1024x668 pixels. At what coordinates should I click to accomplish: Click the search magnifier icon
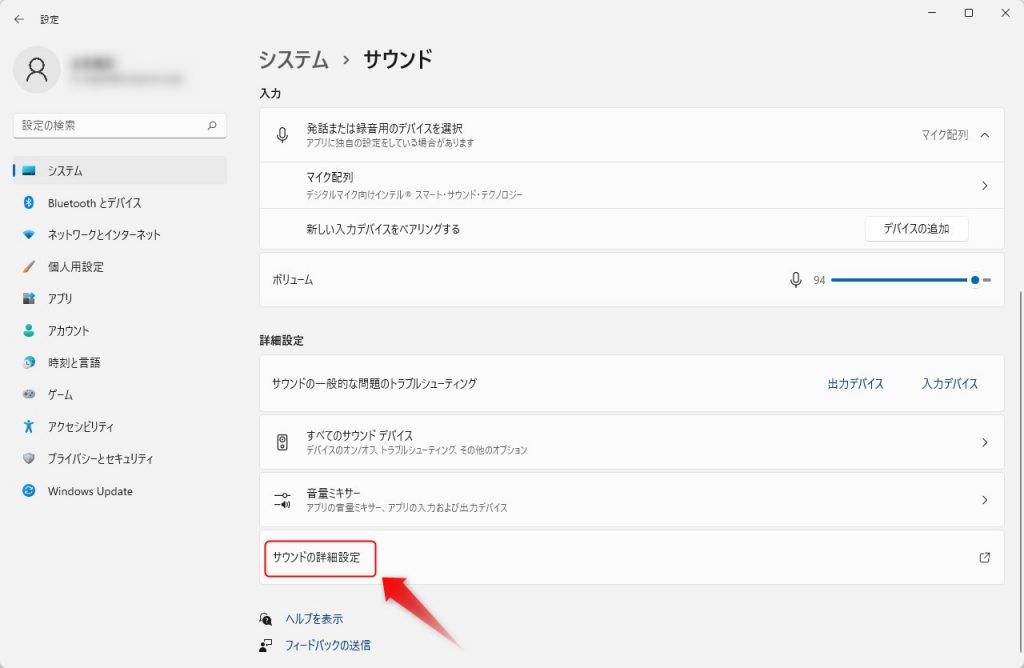pos(212,125)
